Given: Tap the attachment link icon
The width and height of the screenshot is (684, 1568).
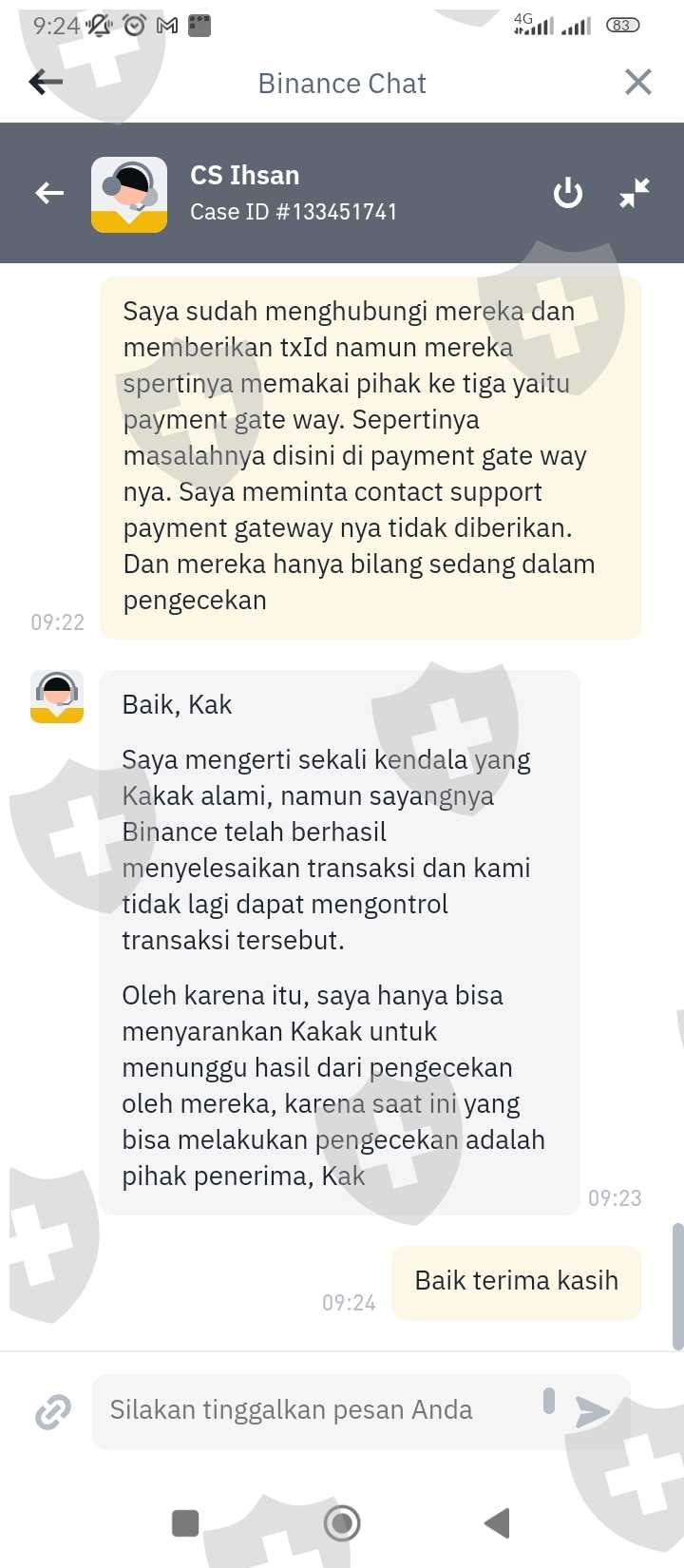Looking at the screenshot, I should (53, 1411).
